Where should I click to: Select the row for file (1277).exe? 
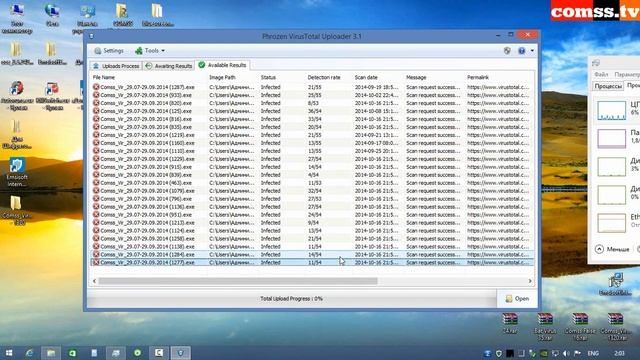tap(312, 262)
